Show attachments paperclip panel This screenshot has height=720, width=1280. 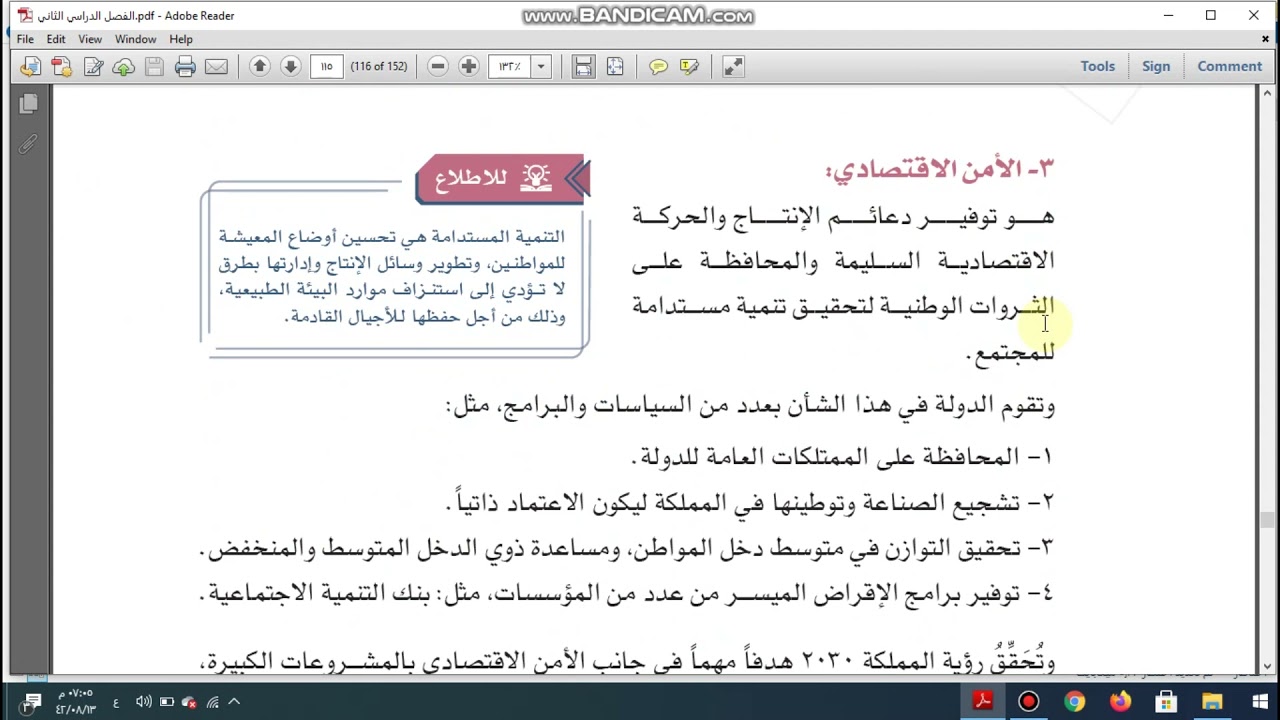[x=28, y=145]
